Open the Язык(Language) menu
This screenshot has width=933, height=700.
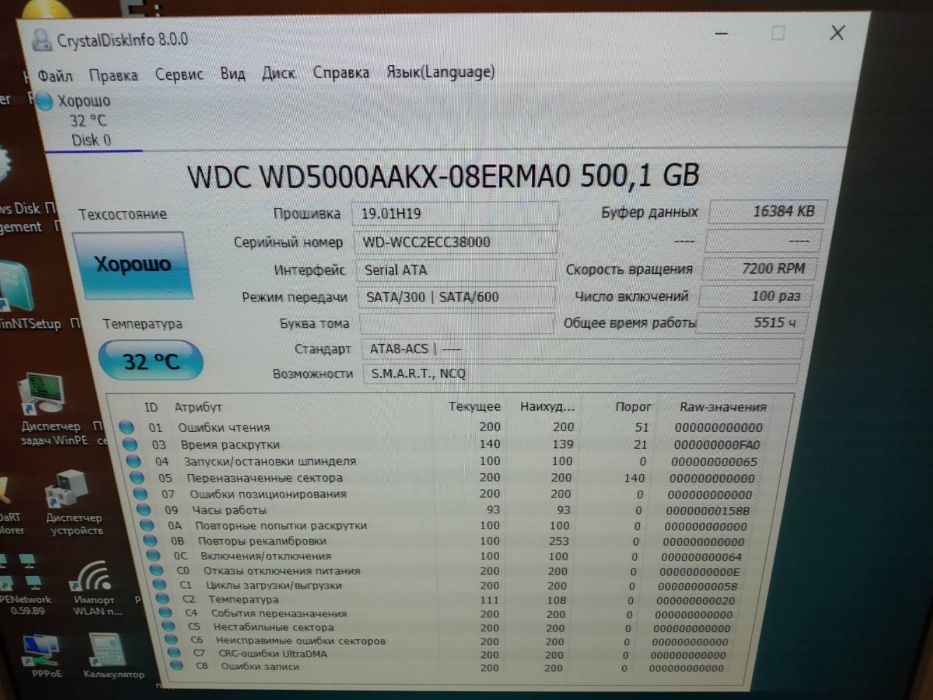coord(440,72)
